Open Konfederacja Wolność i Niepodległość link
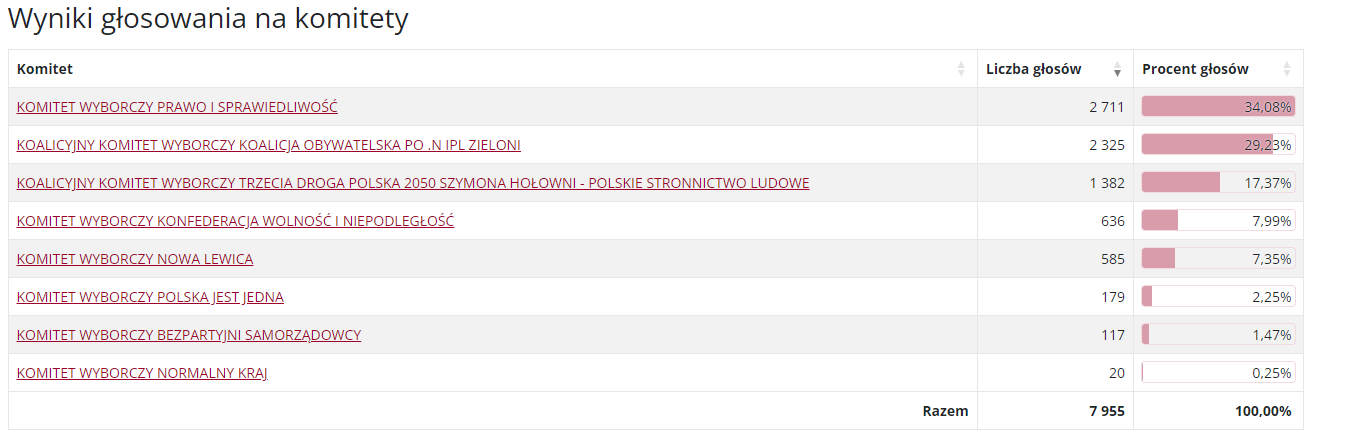 tap(235, 221)
